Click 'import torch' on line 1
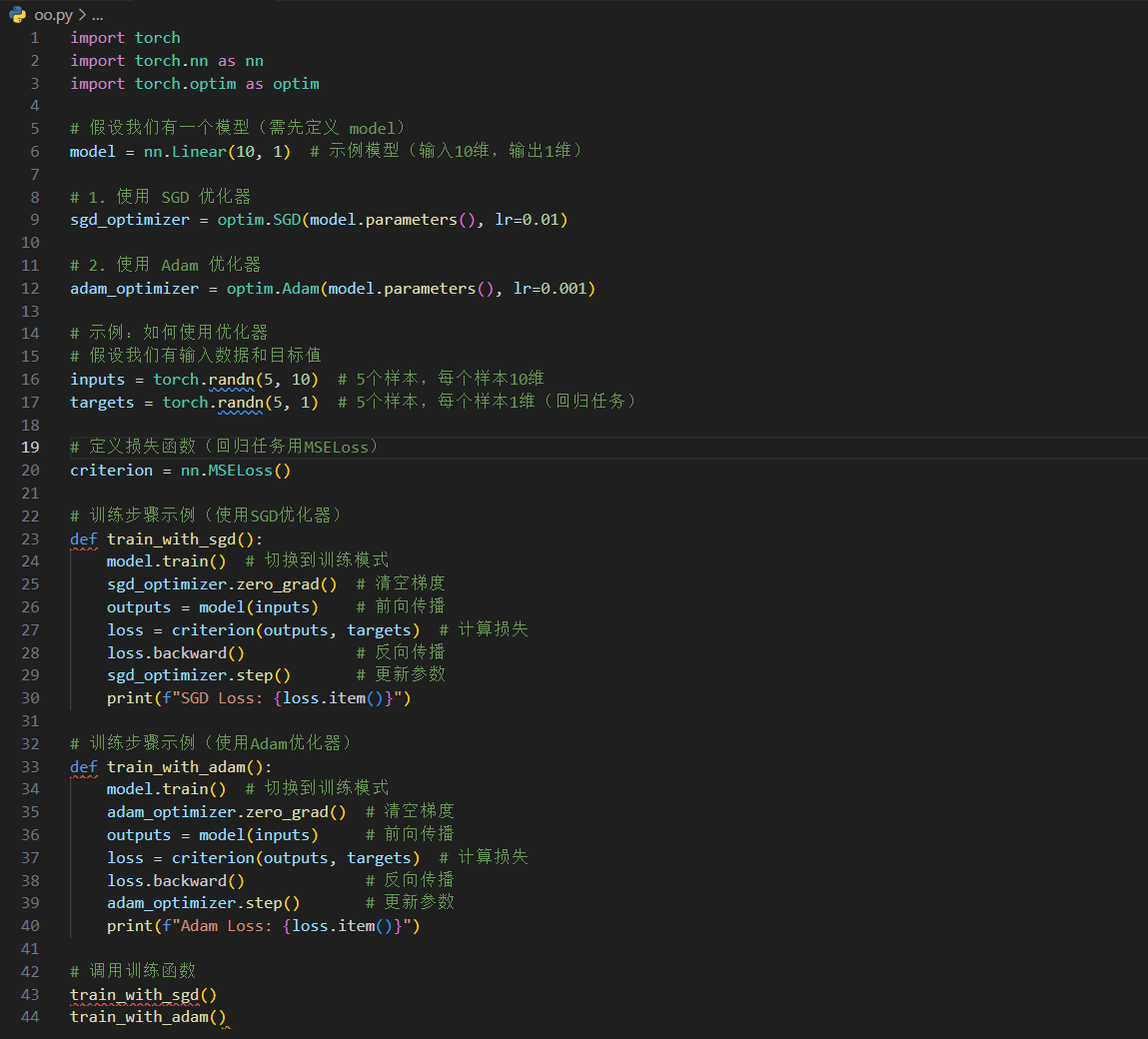1148x1039 pixels. click(x=125, y=38)
